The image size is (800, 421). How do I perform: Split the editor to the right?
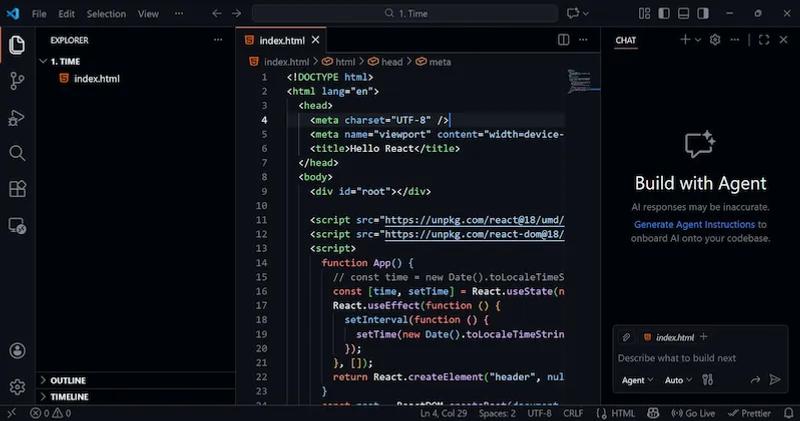[x=563, y=40]
